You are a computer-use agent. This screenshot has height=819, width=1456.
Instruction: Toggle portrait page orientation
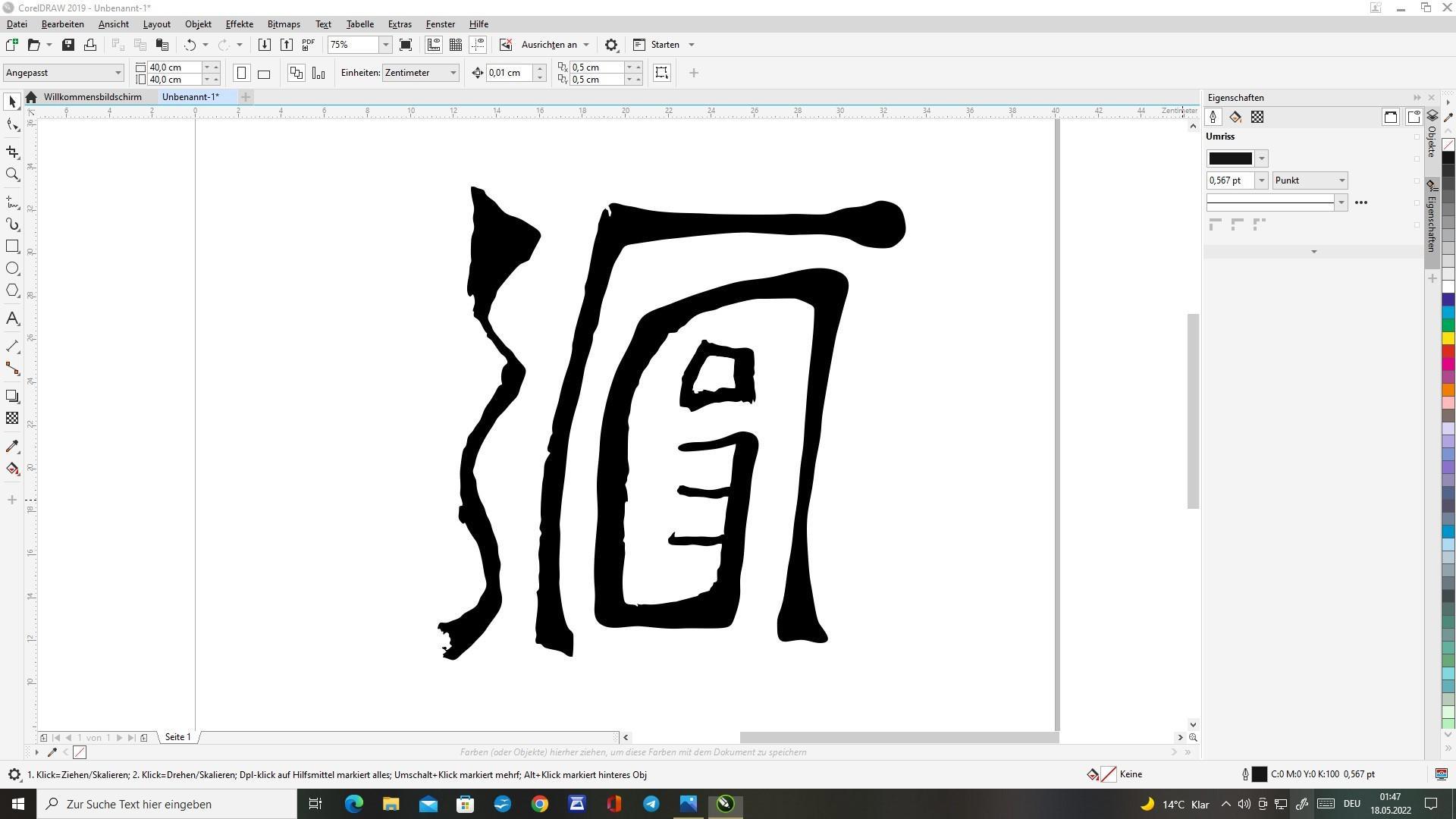click(241, 74)
